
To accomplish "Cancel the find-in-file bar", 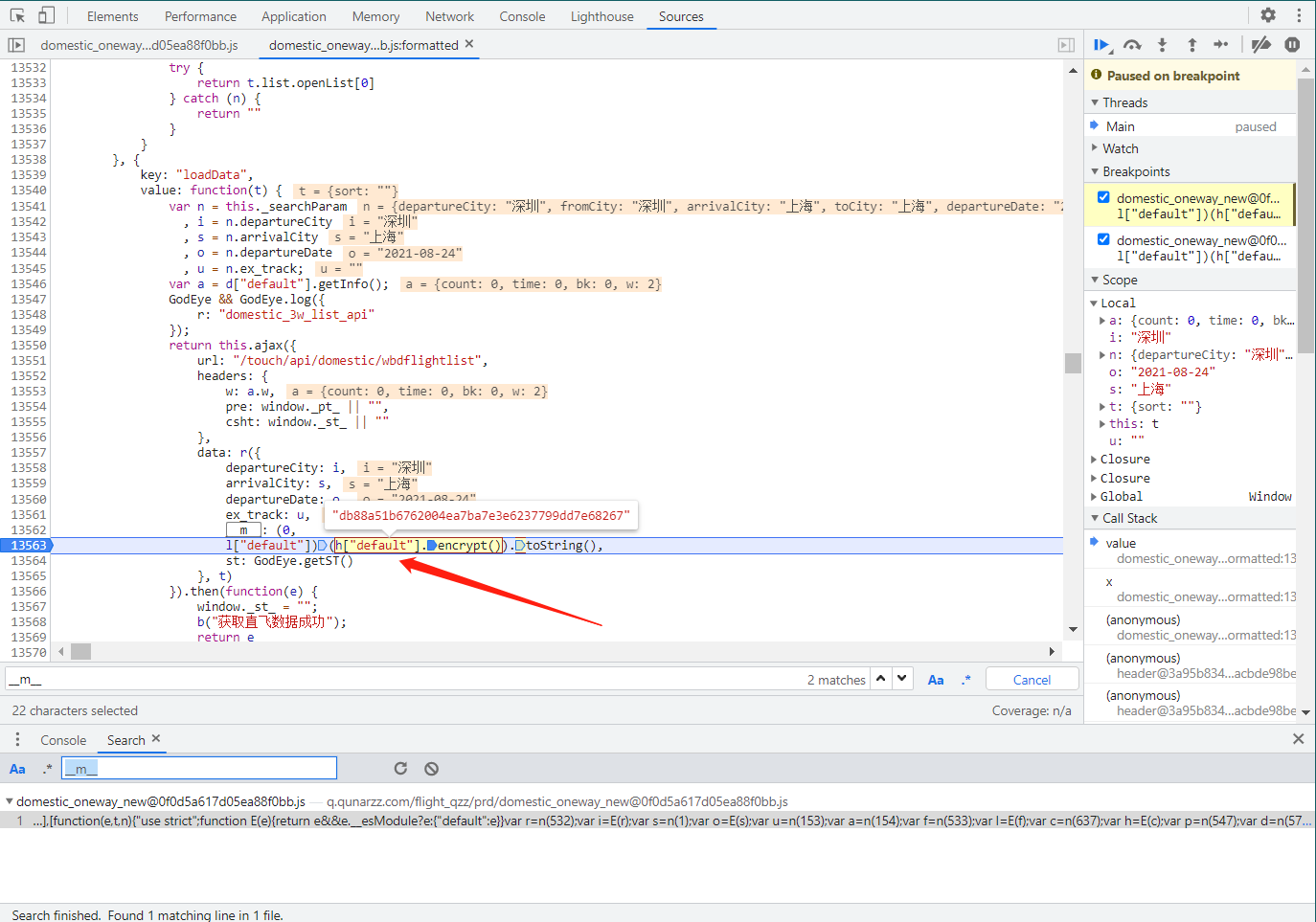I will pos(1032,680).
